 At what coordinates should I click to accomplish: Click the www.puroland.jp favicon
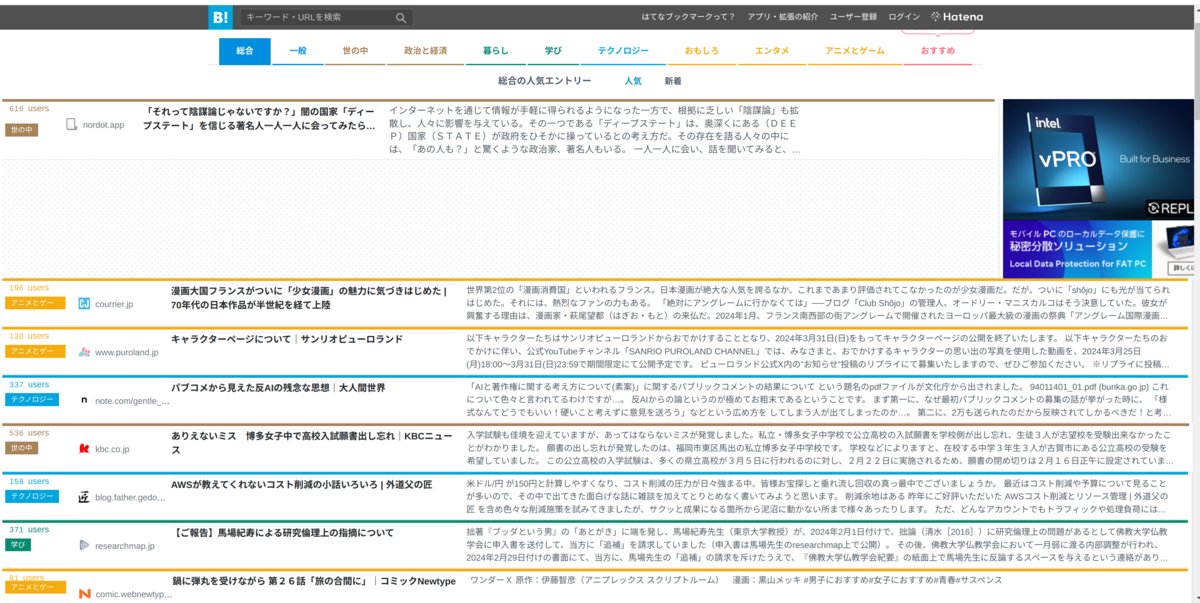(84, 352)
